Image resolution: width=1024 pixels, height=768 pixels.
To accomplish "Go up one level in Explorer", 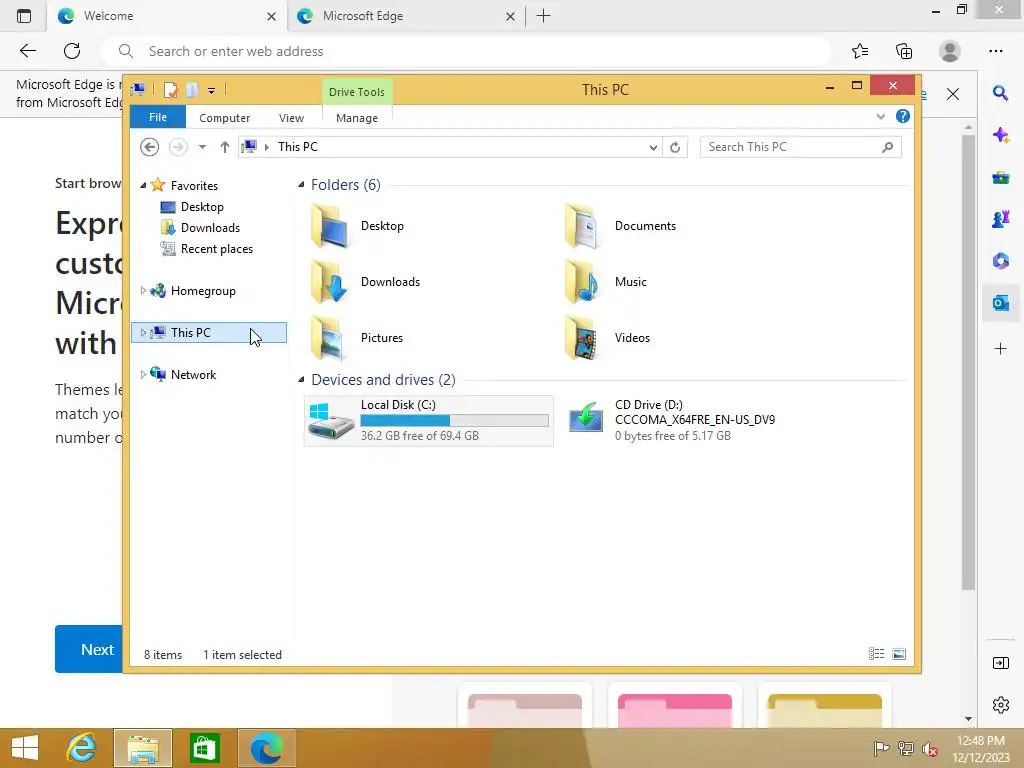I will click(x=225, y=147).
